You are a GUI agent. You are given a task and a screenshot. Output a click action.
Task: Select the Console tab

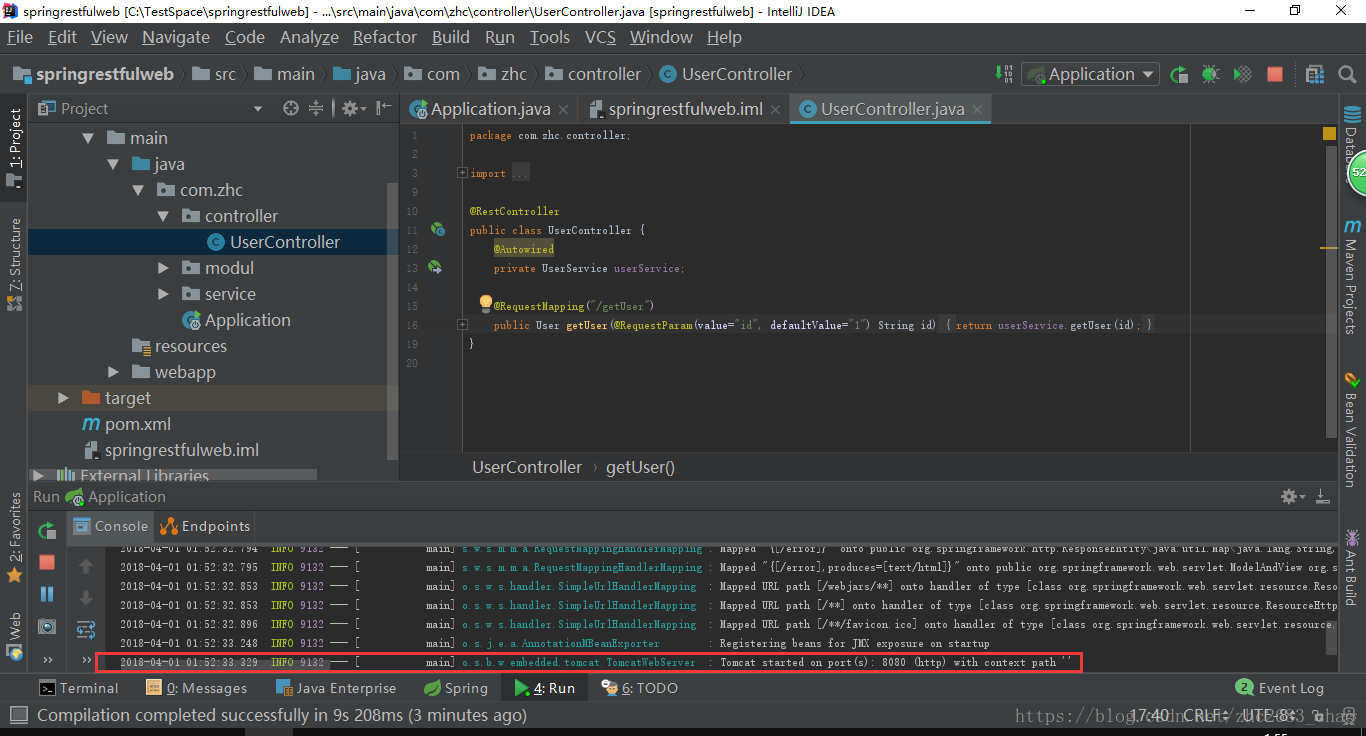point(111,526)
